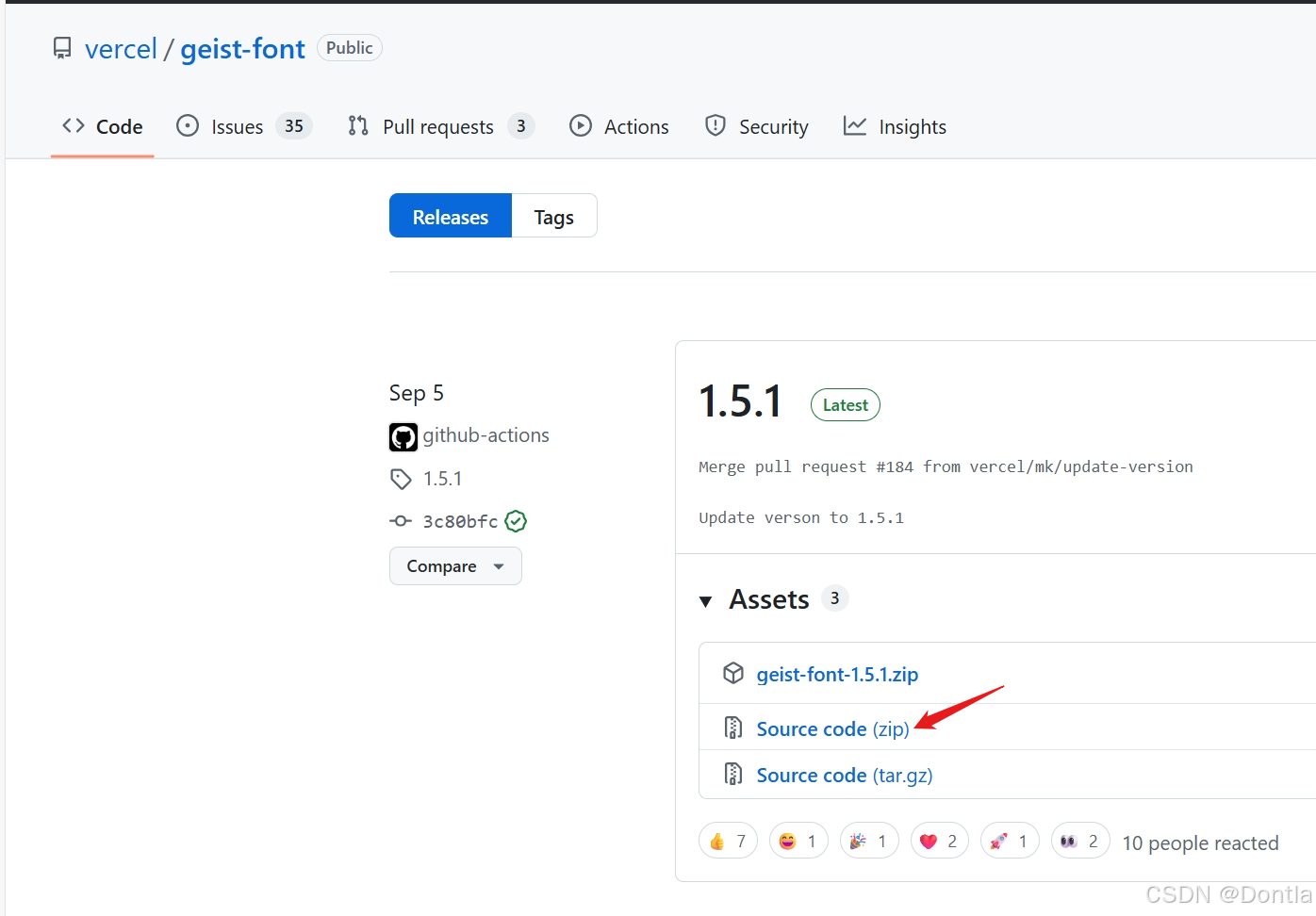Click the verified signature check icon
This screenshot has width=1316, height=916.
(x=516, y=521)
